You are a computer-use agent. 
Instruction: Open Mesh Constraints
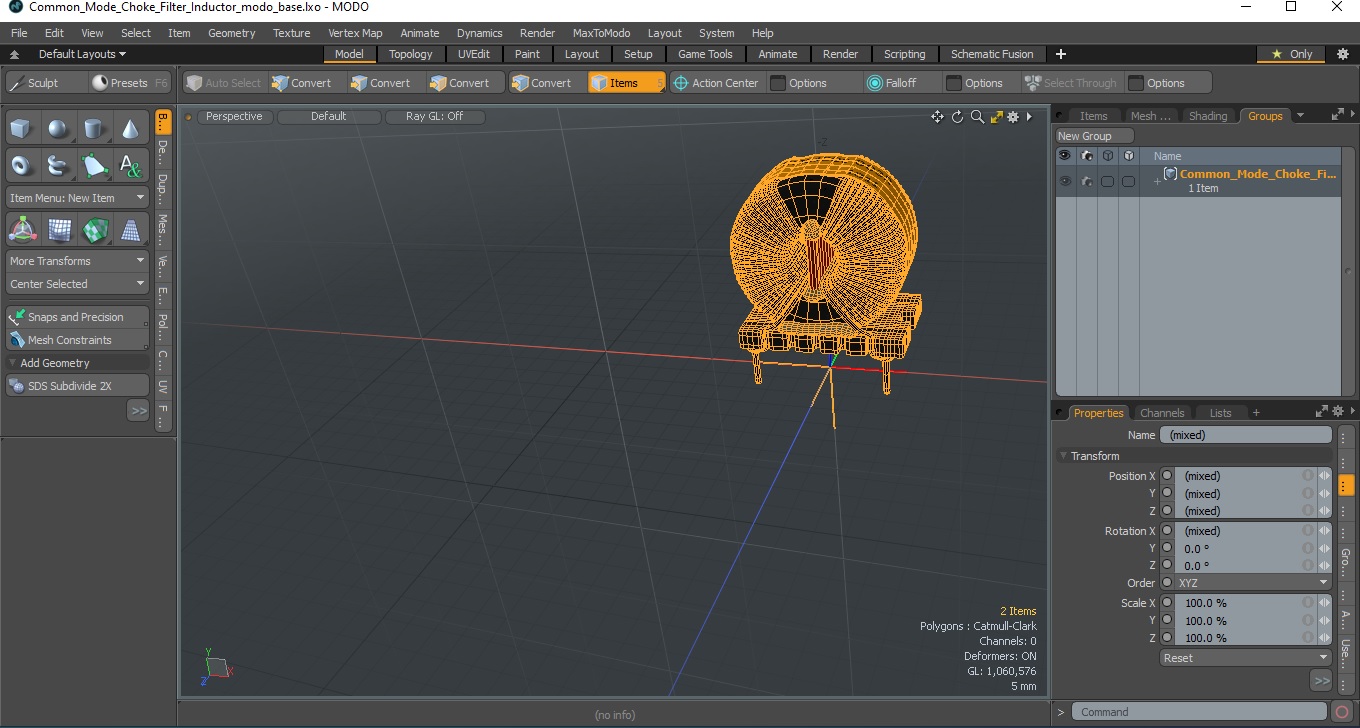coord(77,340)
